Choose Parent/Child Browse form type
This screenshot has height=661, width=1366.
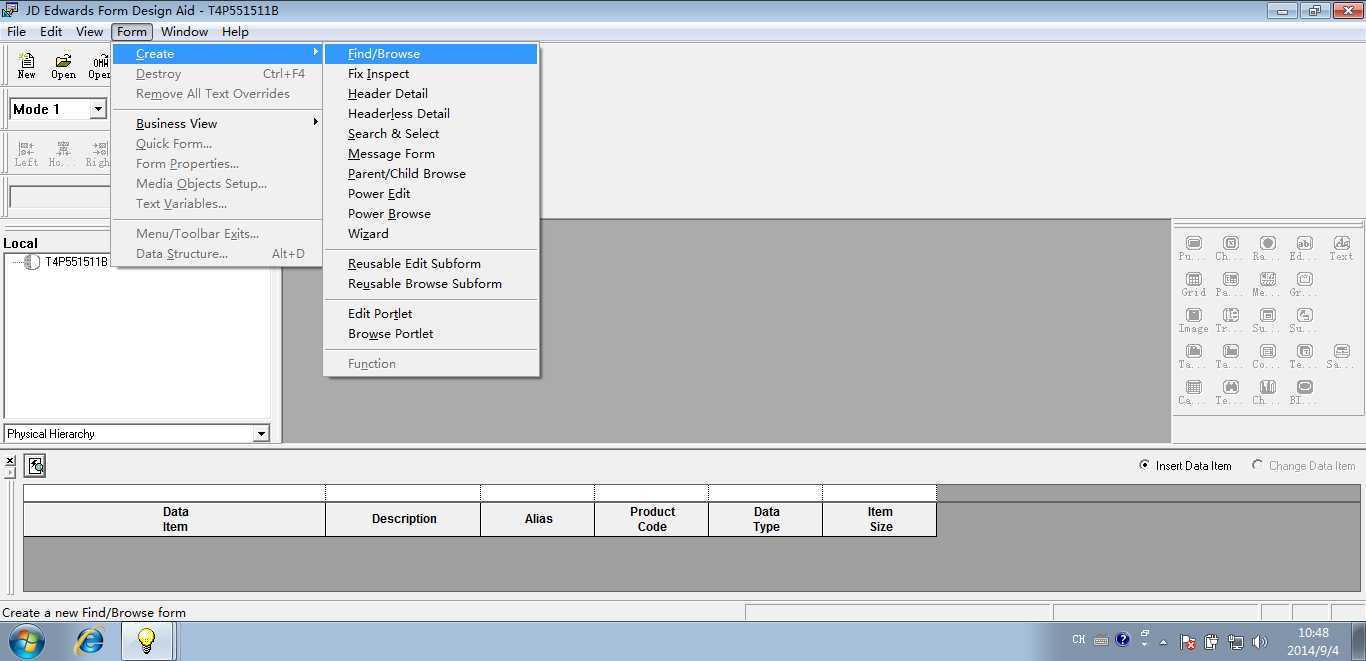point(431,173)
